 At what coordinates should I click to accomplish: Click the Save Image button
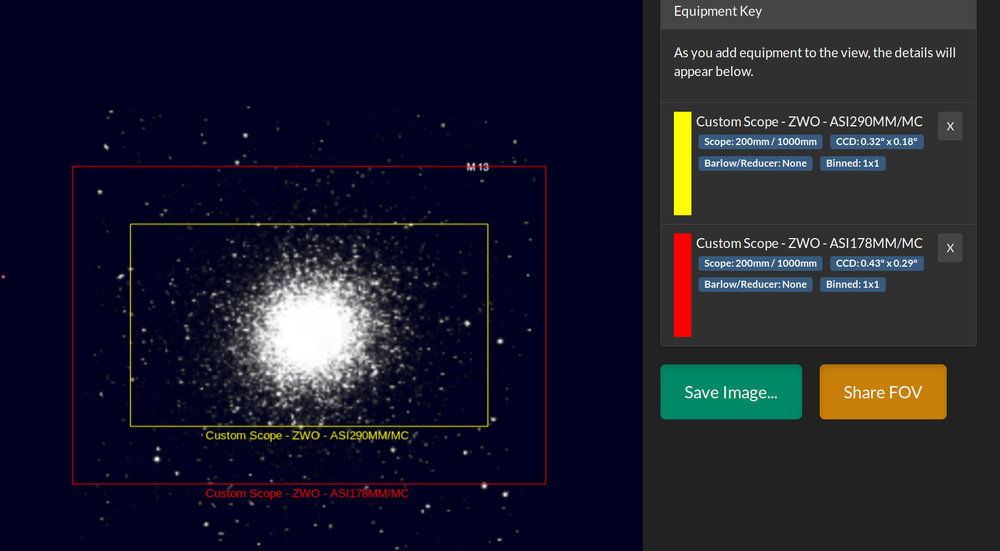click(x=731, y=392)
